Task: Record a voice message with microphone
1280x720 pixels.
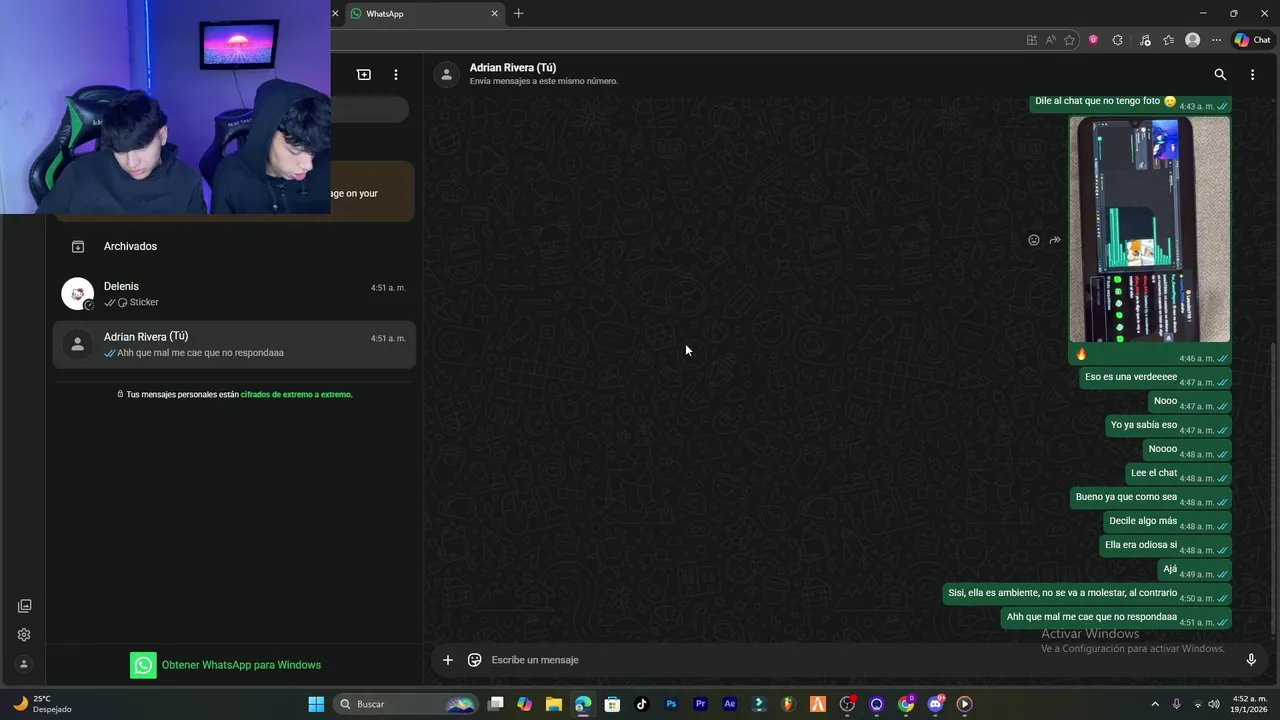Action: tap(1251, 660)
